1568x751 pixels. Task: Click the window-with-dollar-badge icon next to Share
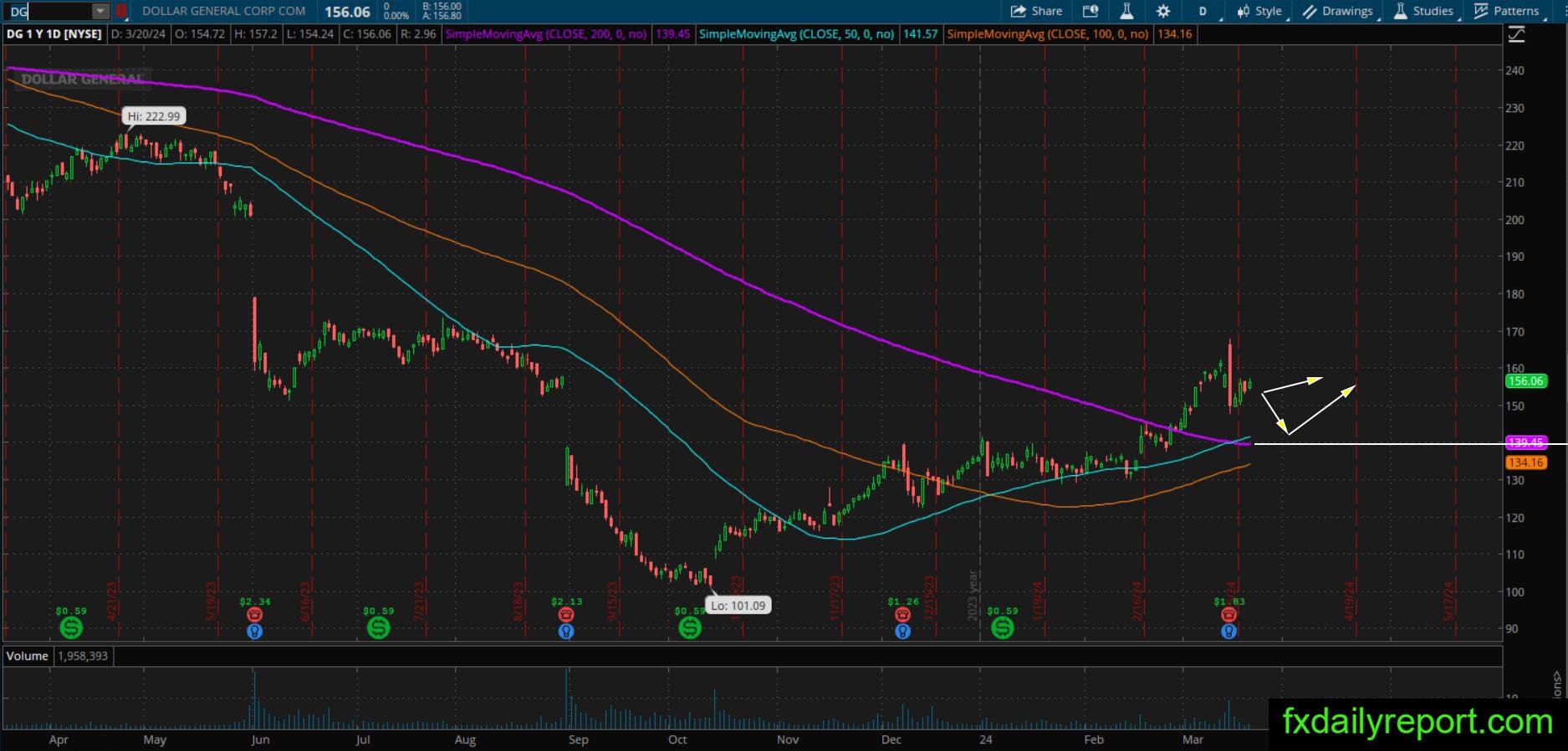1090,11
